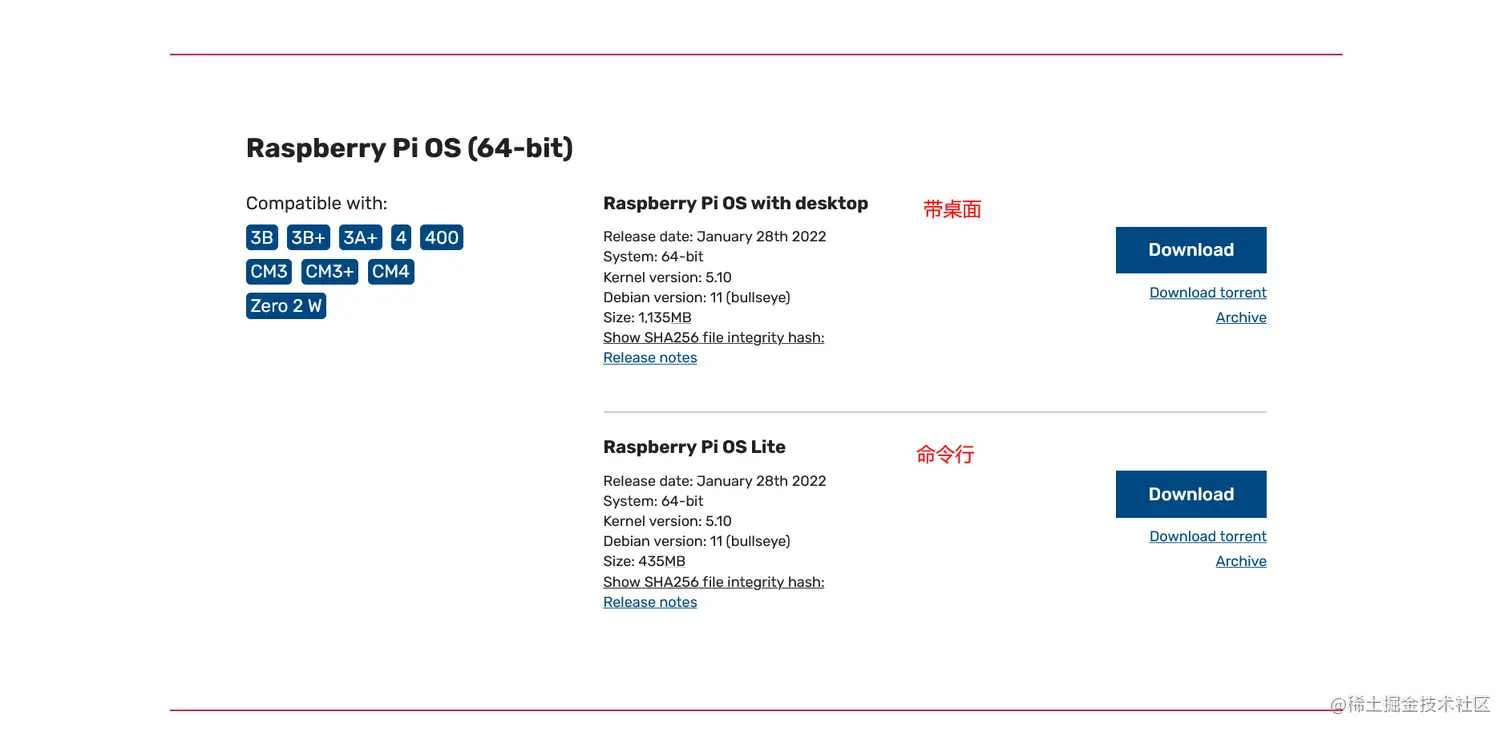Open Download torrent link for Lite version

[x=1207, y=537]
